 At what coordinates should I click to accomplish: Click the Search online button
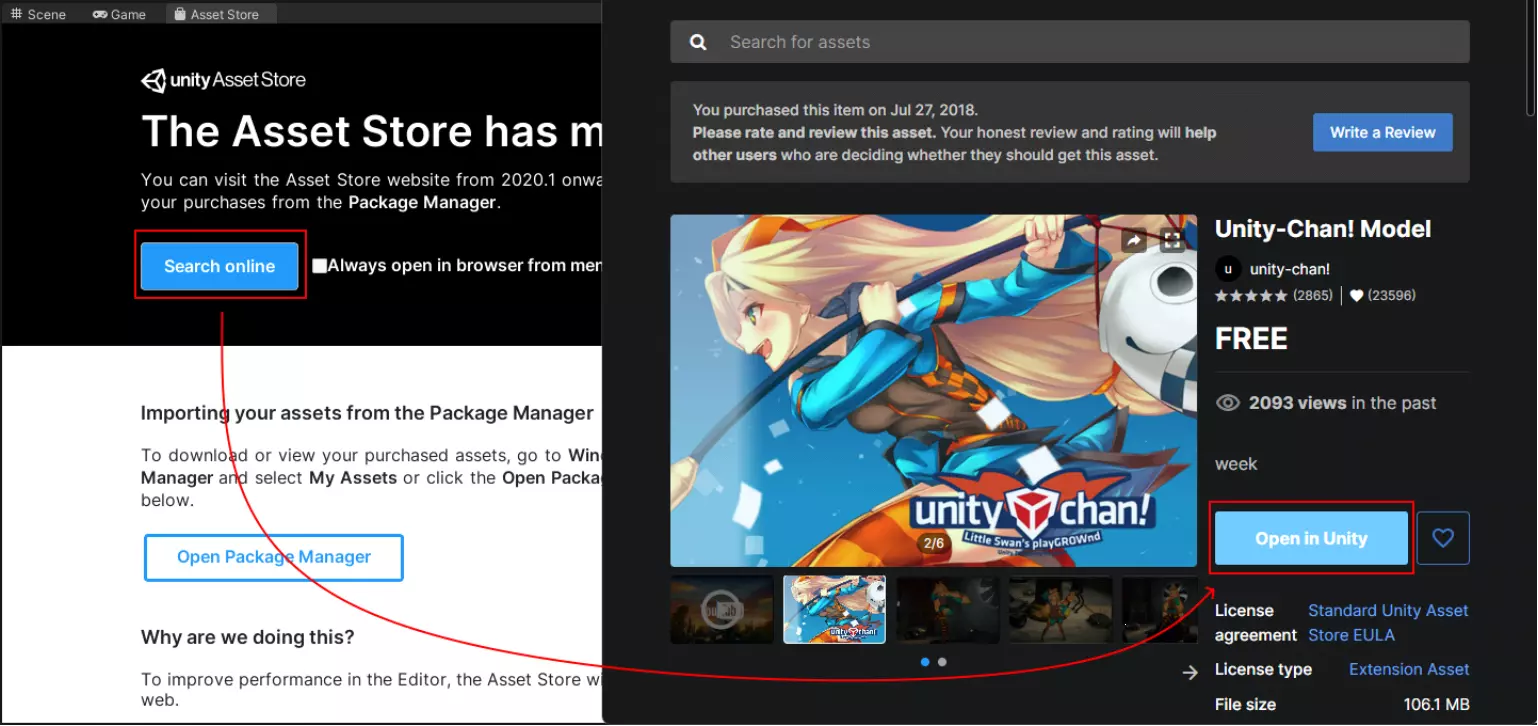(x=220, y=266)
